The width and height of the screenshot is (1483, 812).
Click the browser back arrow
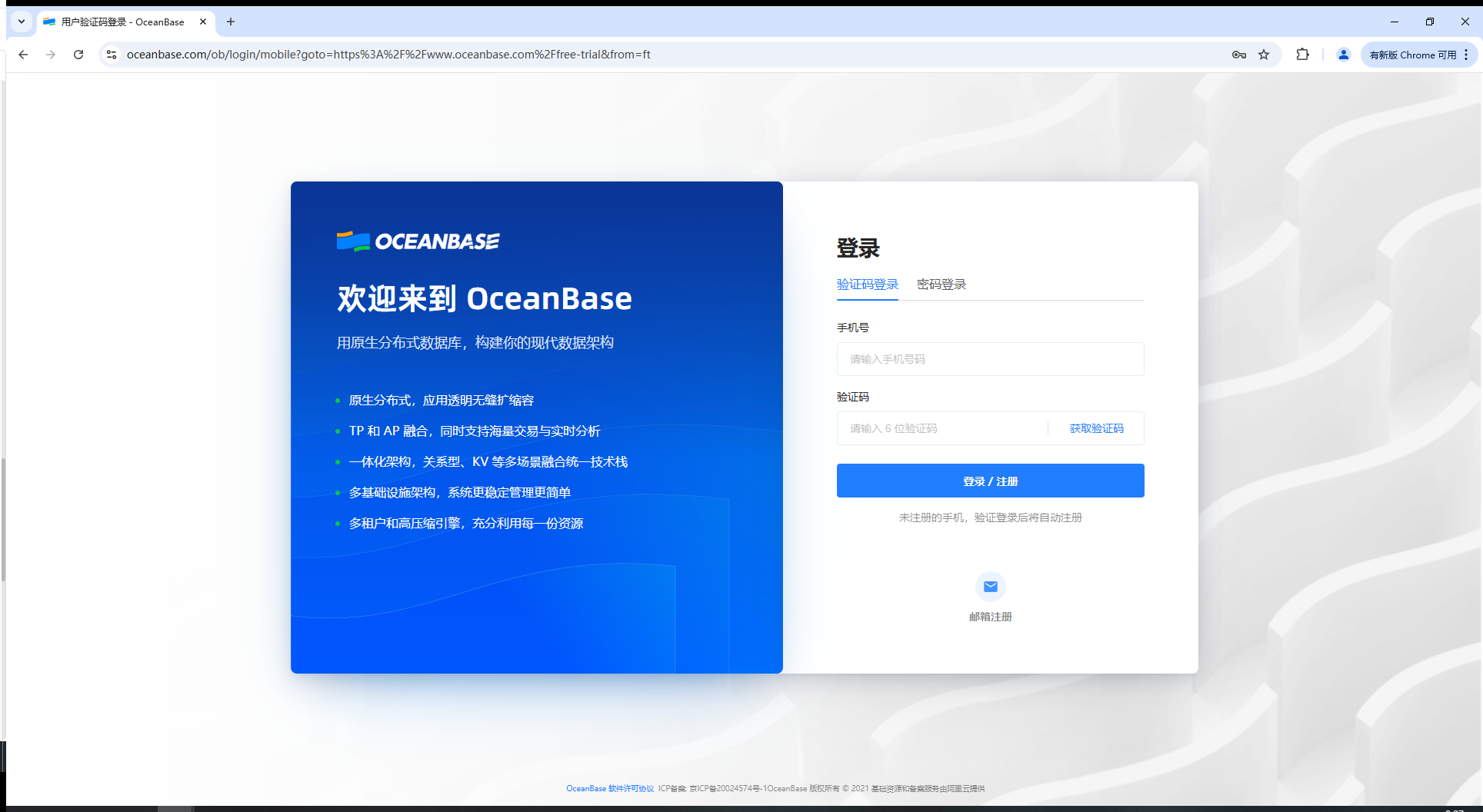(23, 55)
